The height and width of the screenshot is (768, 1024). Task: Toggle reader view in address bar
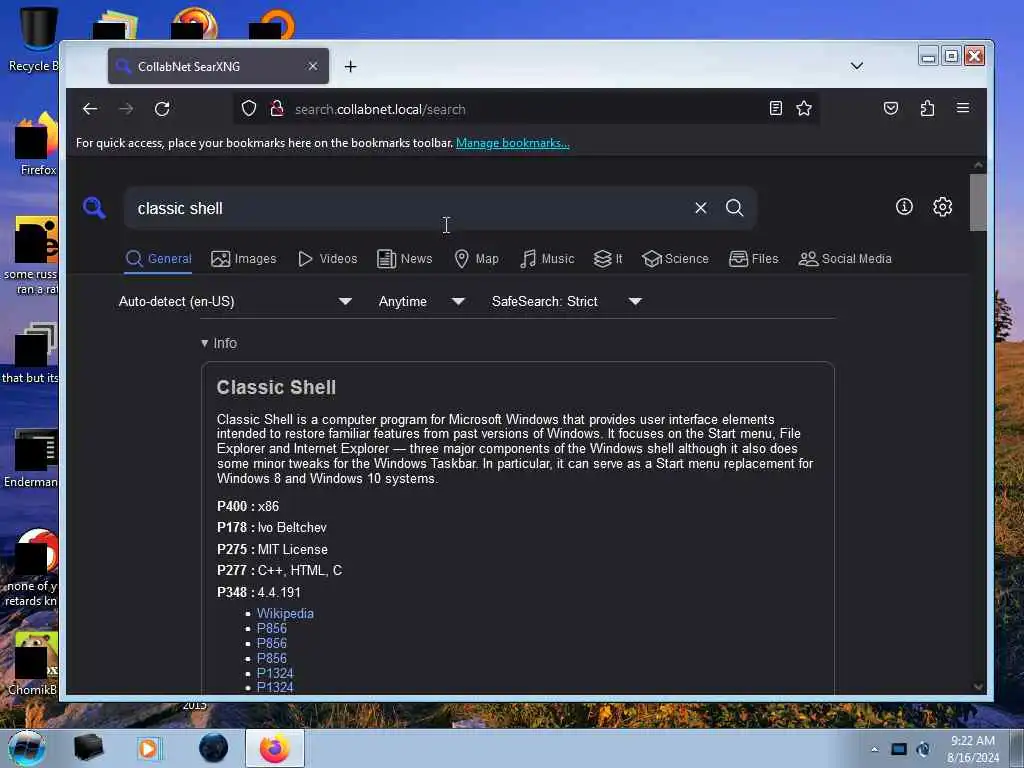pyautogui.click(x=775, y=108)
